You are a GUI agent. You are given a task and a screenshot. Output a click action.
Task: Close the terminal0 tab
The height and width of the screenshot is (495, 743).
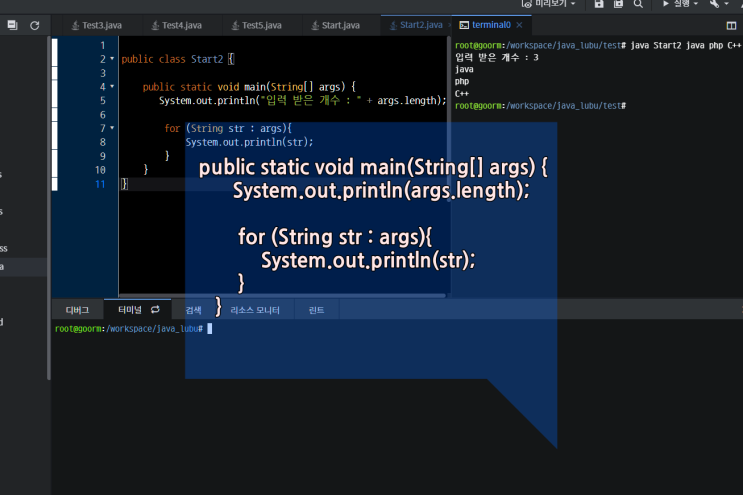pyautogui.click(x=519, y=25)
